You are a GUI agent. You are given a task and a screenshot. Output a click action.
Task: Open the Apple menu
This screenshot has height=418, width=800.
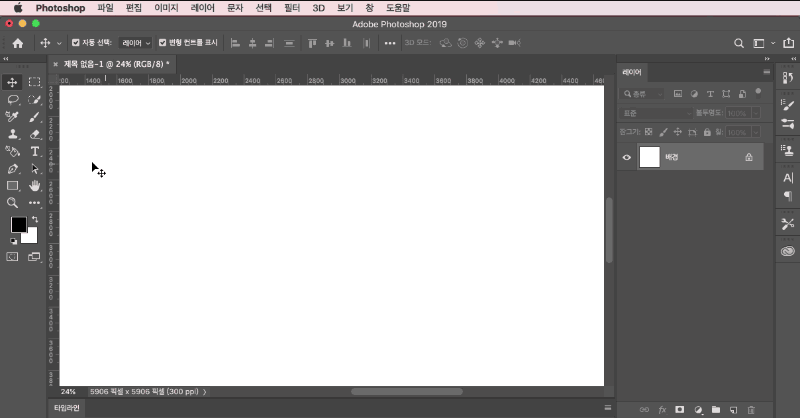[18, 8]
